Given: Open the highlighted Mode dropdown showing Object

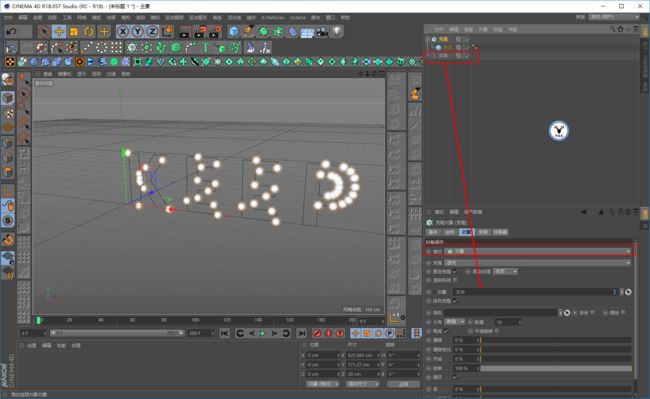Looking at the screenshot, I should (x=538, y=251).
